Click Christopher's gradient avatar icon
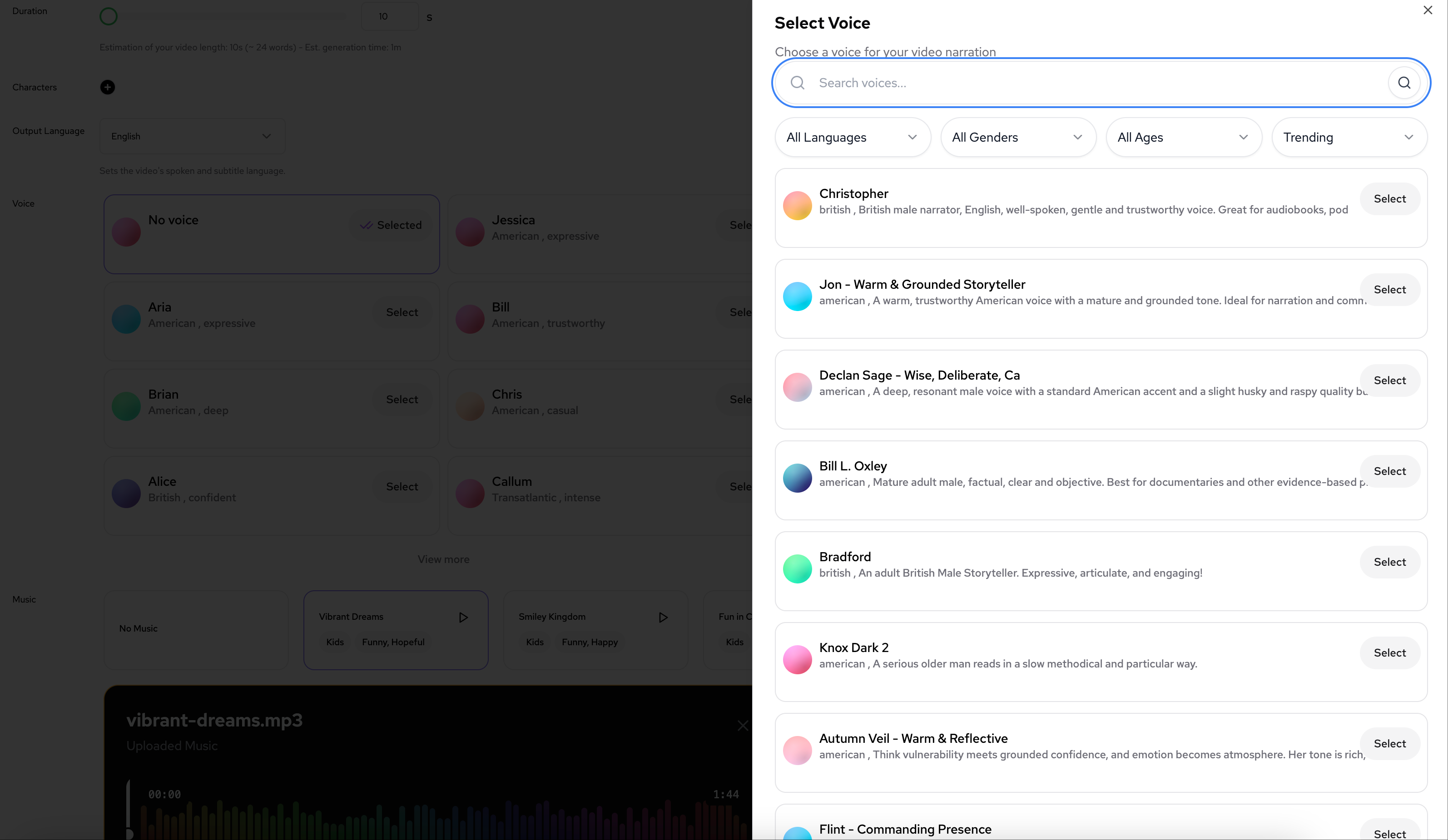The width and height of the screenshot is (1448, 840). click(797, 206)
